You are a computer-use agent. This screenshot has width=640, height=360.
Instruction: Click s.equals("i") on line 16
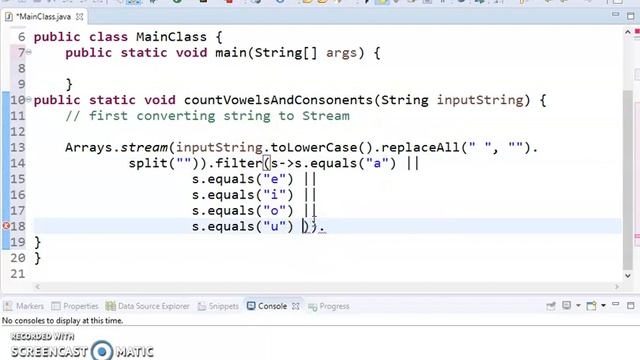pos(242,195)
